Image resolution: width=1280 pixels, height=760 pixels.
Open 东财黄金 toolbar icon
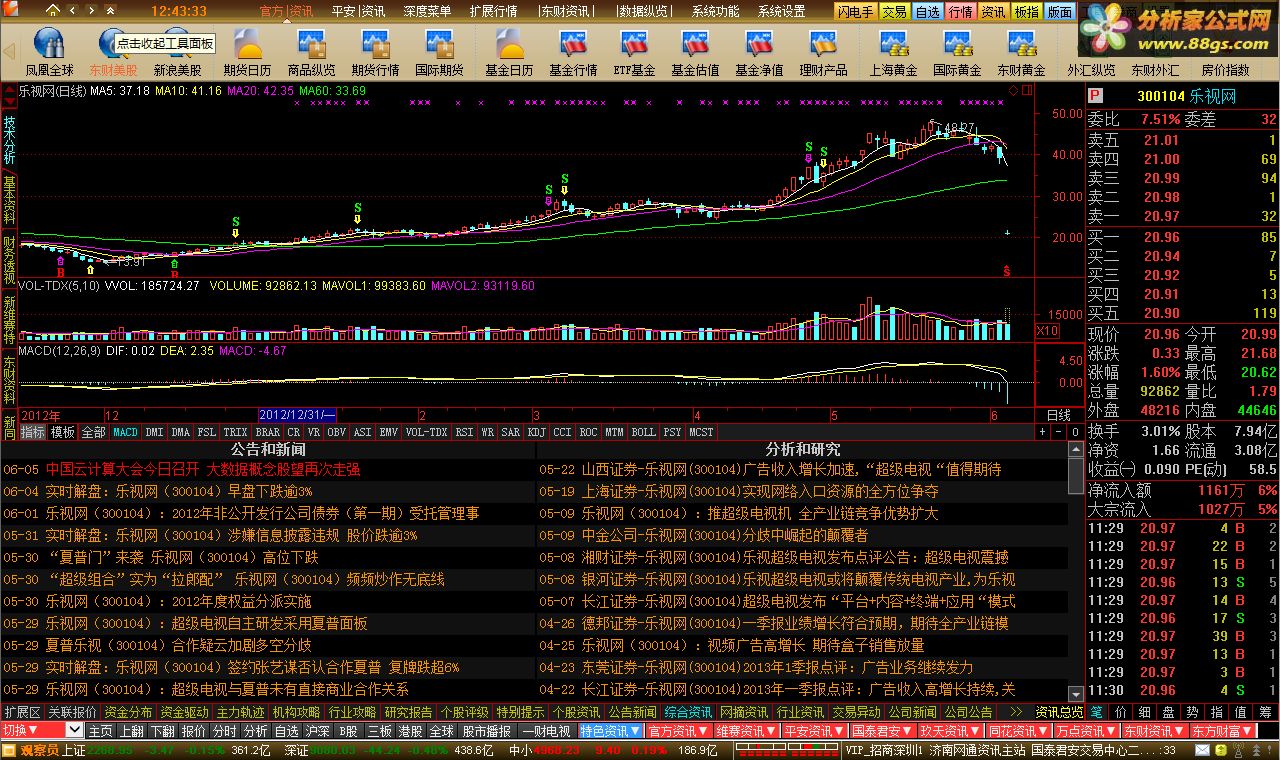coord(1021,53)
